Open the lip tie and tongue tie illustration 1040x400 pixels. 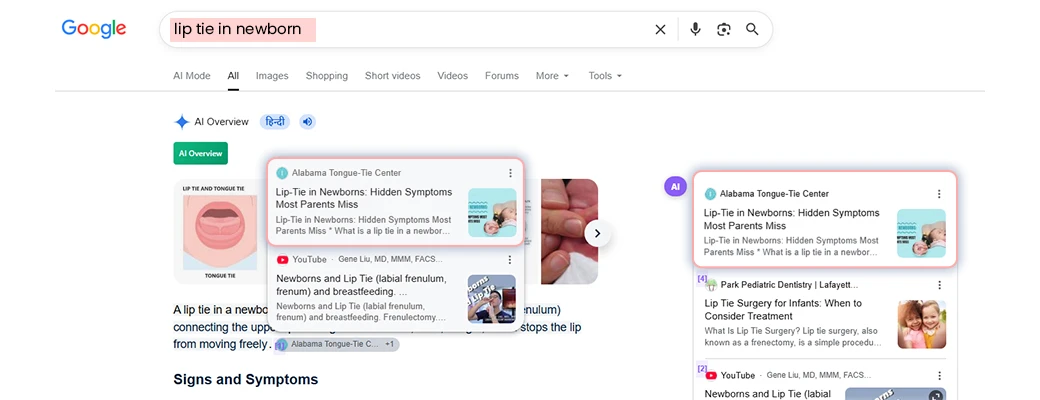coord(220,232)
